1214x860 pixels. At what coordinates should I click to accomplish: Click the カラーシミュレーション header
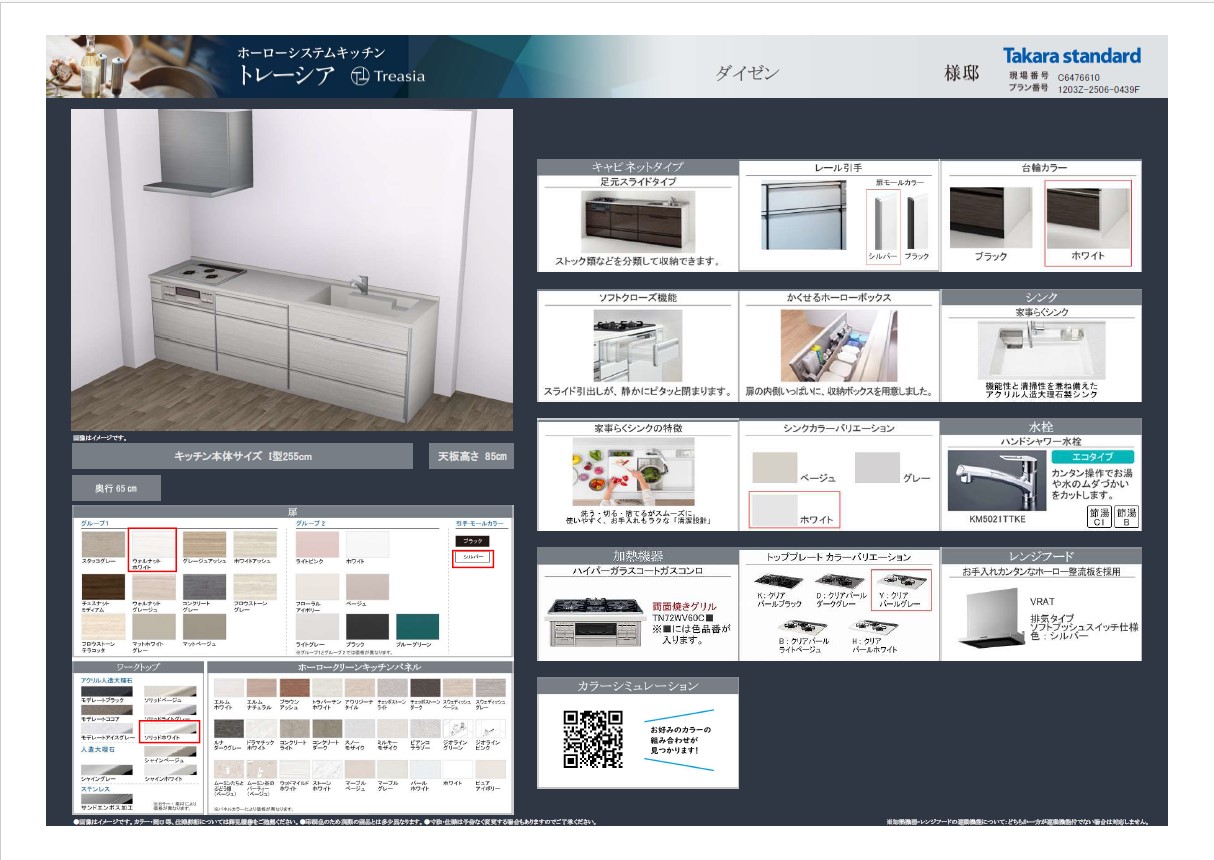click(638, 686)
